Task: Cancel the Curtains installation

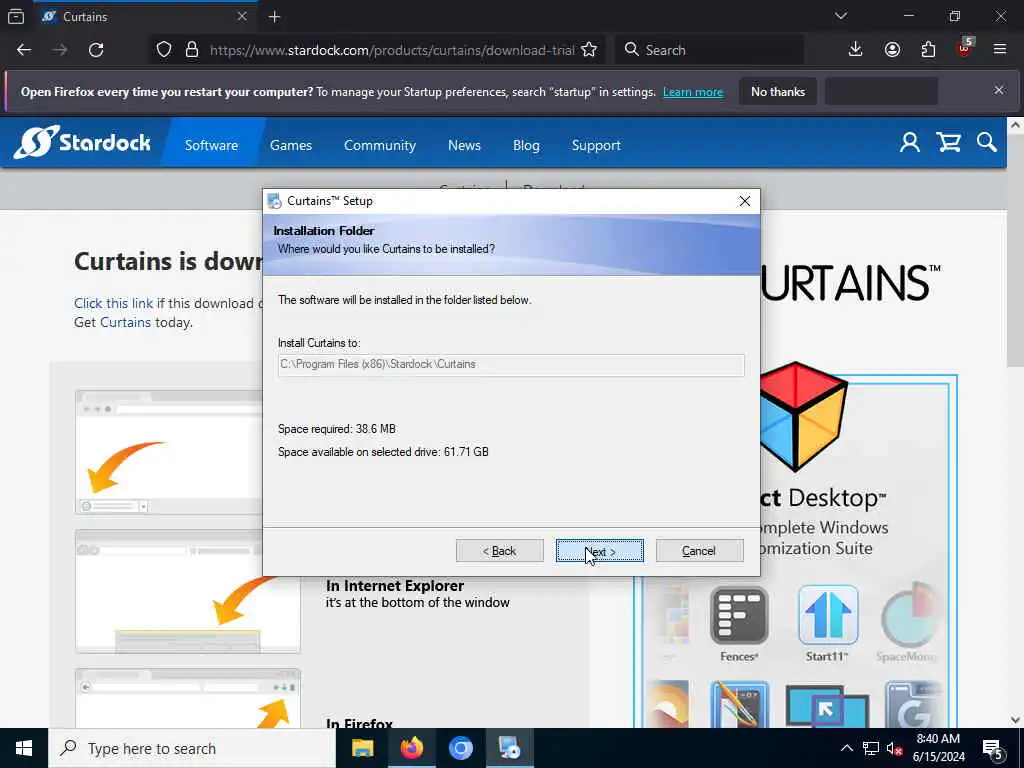Action: tap(699, 551)
